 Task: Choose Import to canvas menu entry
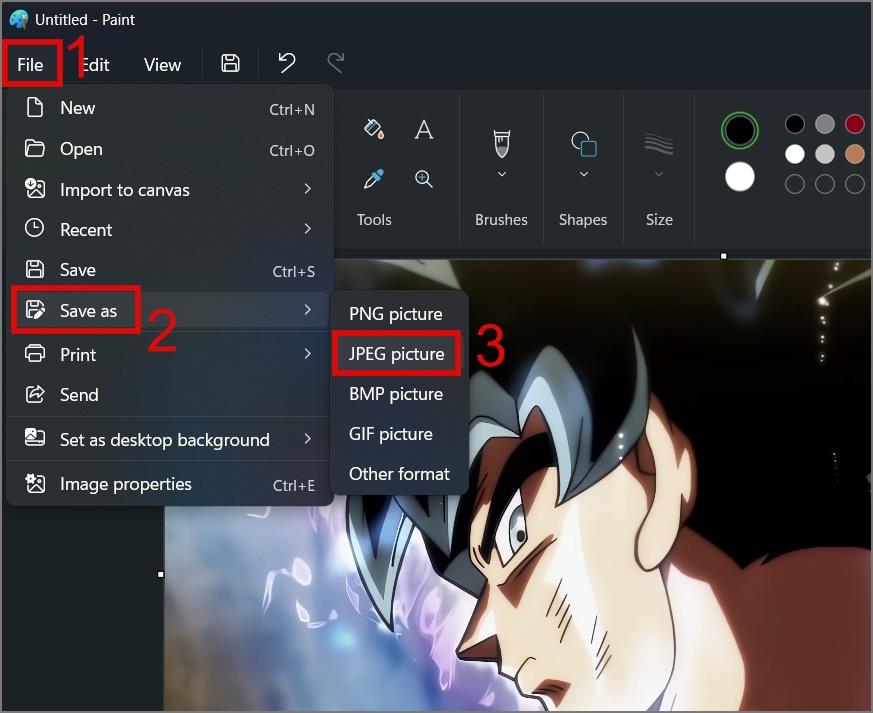[170, 190]
